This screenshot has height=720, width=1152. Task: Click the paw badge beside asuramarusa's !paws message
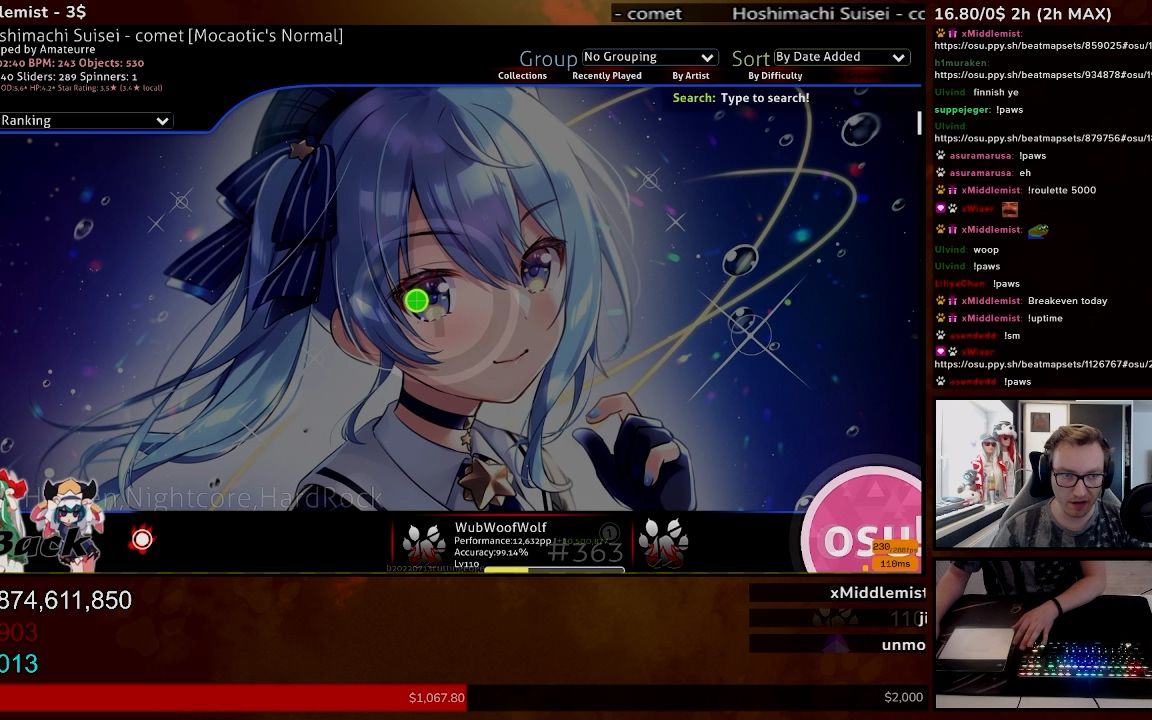tap(940, 156)
